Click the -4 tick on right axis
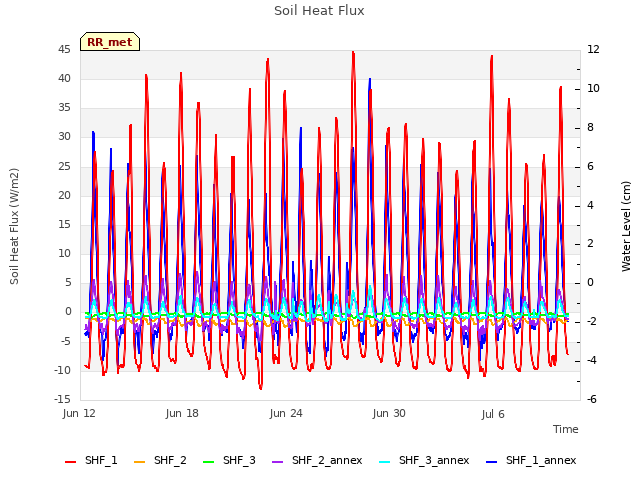The width and height of the screenshot is (640, 480). [x=592, y=360]
